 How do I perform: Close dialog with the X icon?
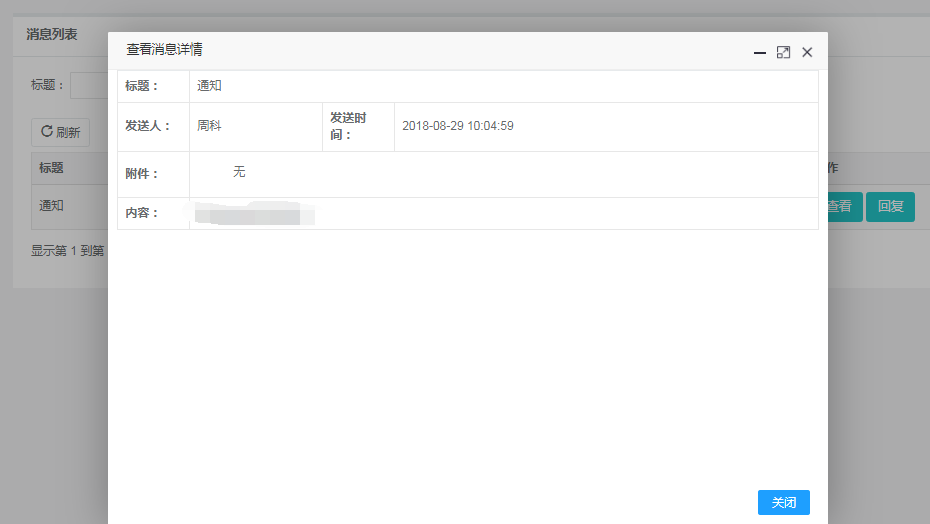click(807, 53)
